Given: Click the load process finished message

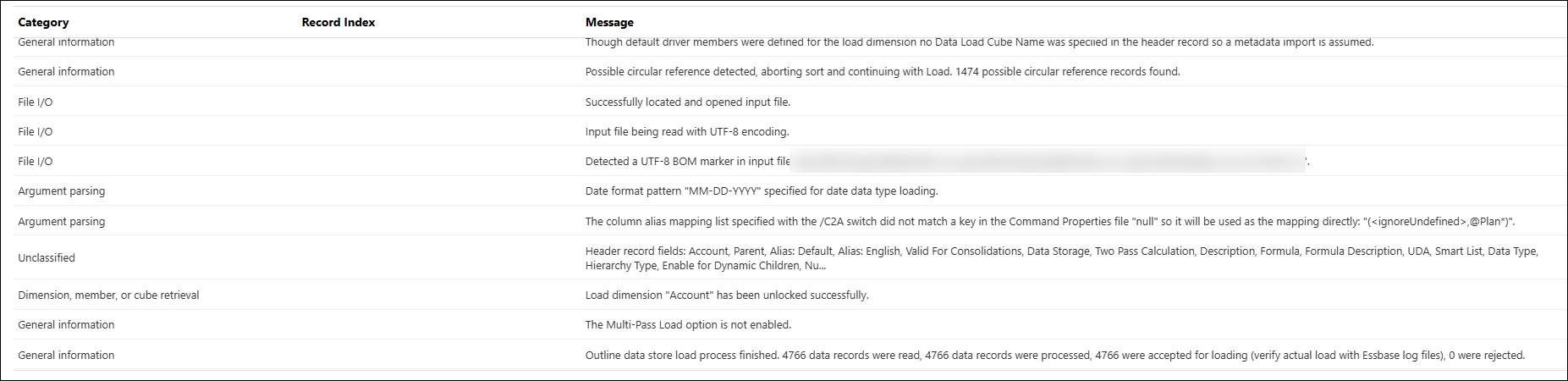Looking at the screenshot, I should click(1055, 356).
